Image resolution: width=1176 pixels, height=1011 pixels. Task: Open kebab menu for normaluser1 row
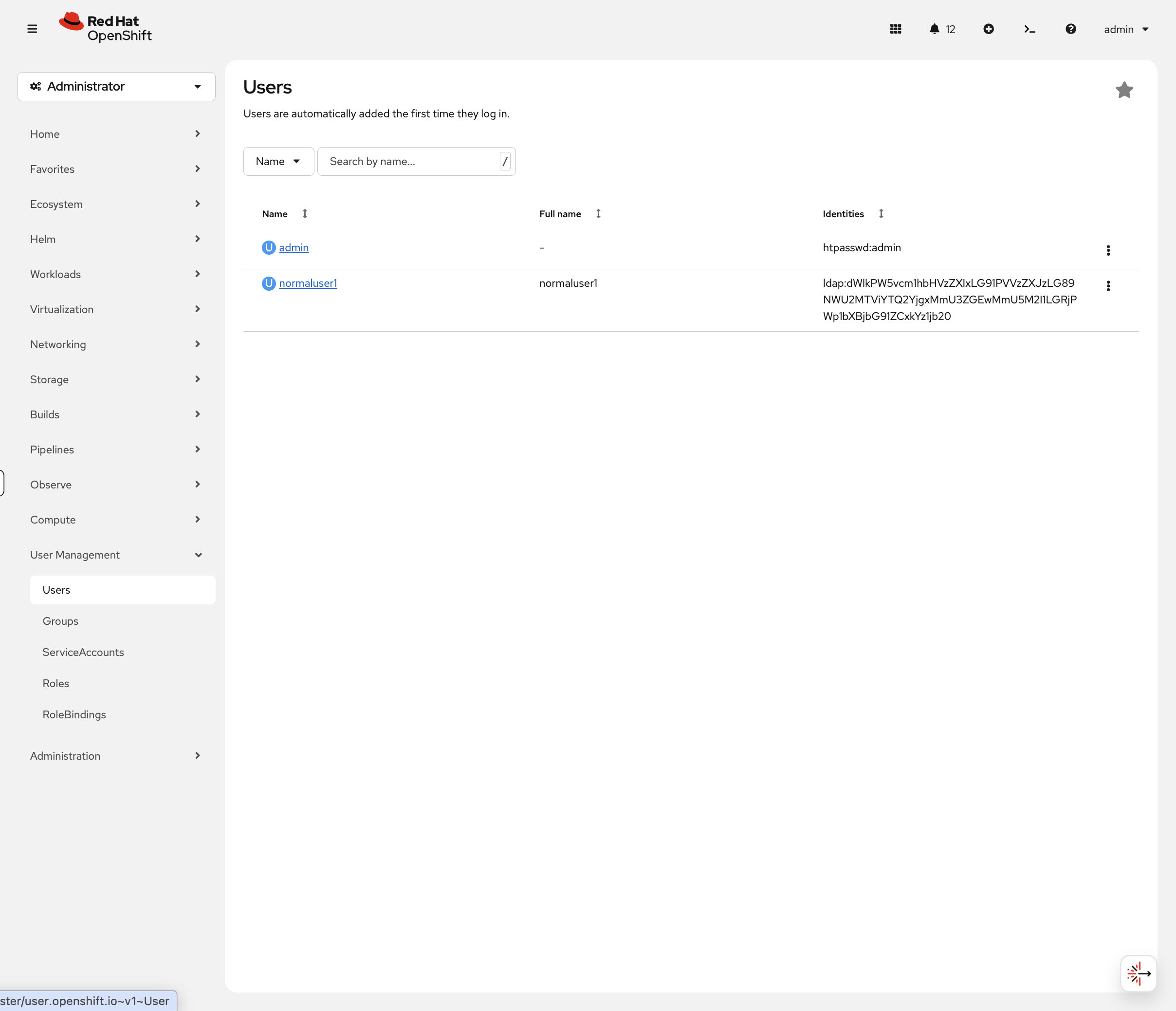[x=1108, y=286]
